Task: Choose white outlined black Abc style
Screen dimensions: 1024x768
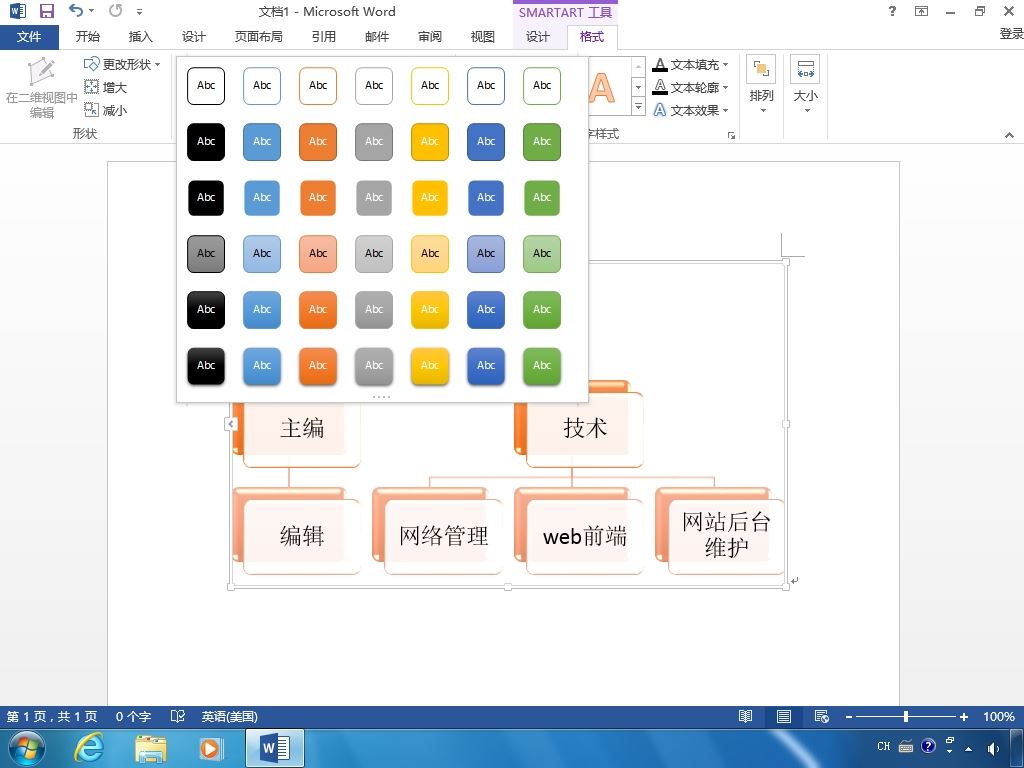Action: (x=206, y=86)
